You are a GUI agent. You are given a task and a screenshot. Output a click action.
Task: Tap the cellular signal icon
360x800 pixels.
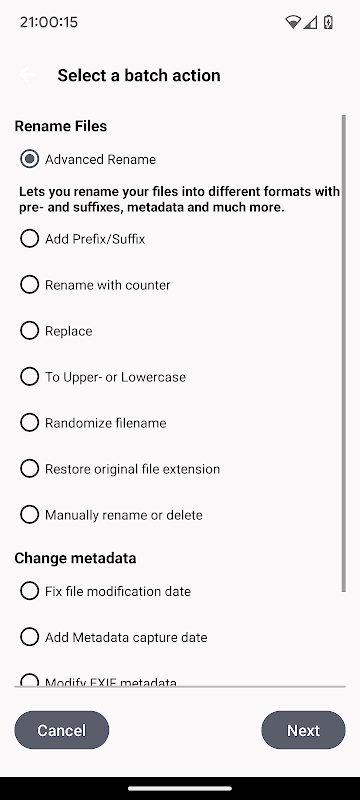pos(310,22)
